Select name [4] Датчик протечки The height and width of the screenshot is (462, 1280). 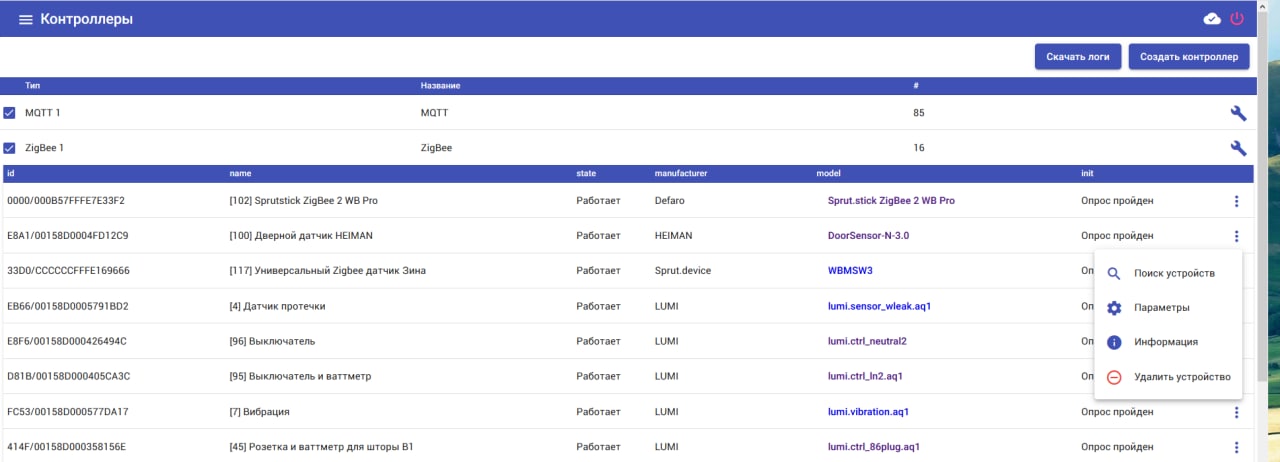[x=278, y=306]
